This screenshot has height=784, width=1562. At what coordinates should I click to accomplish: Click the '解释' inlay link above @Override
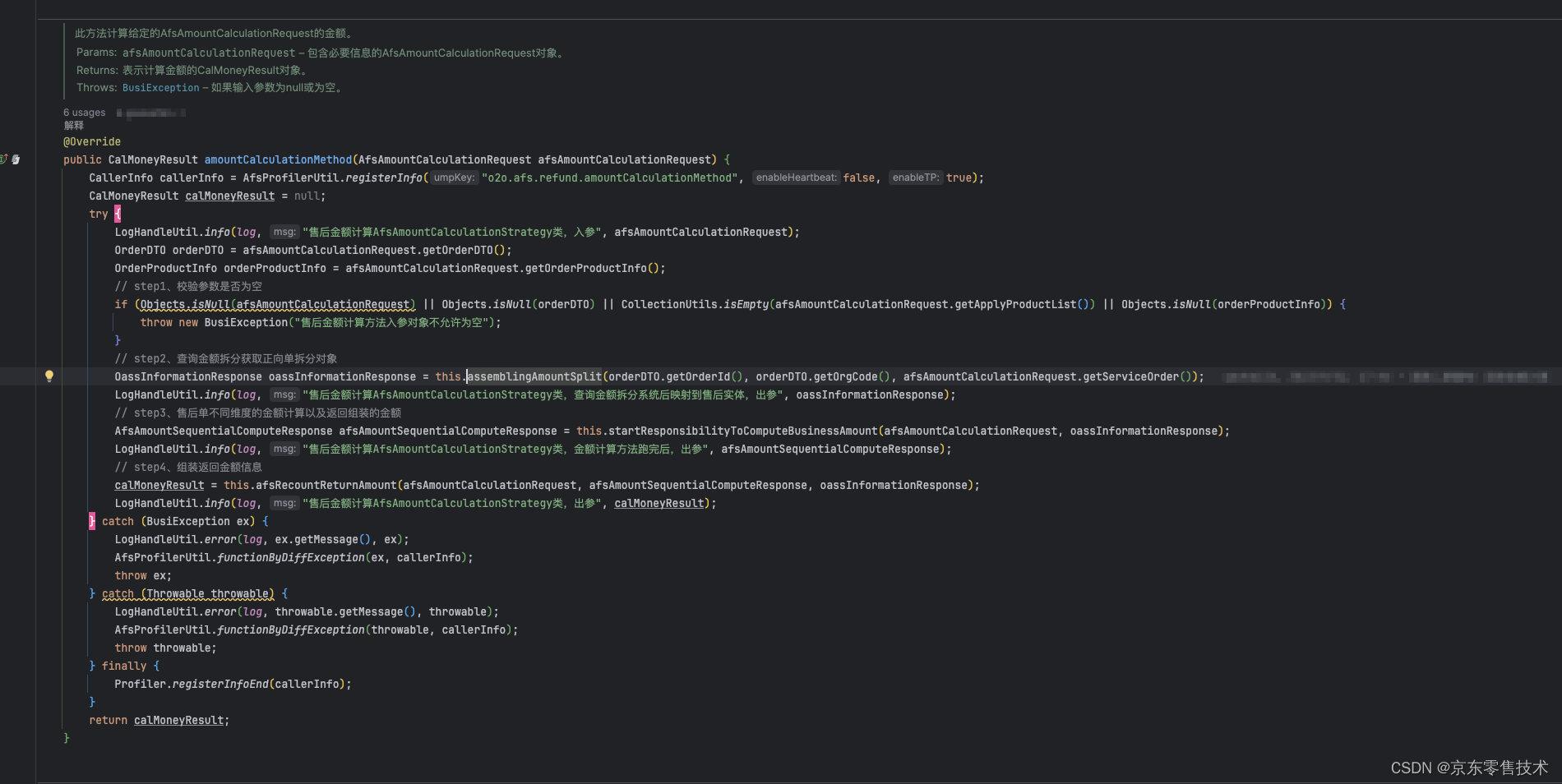pyautogui.click(x=74, y=126)
